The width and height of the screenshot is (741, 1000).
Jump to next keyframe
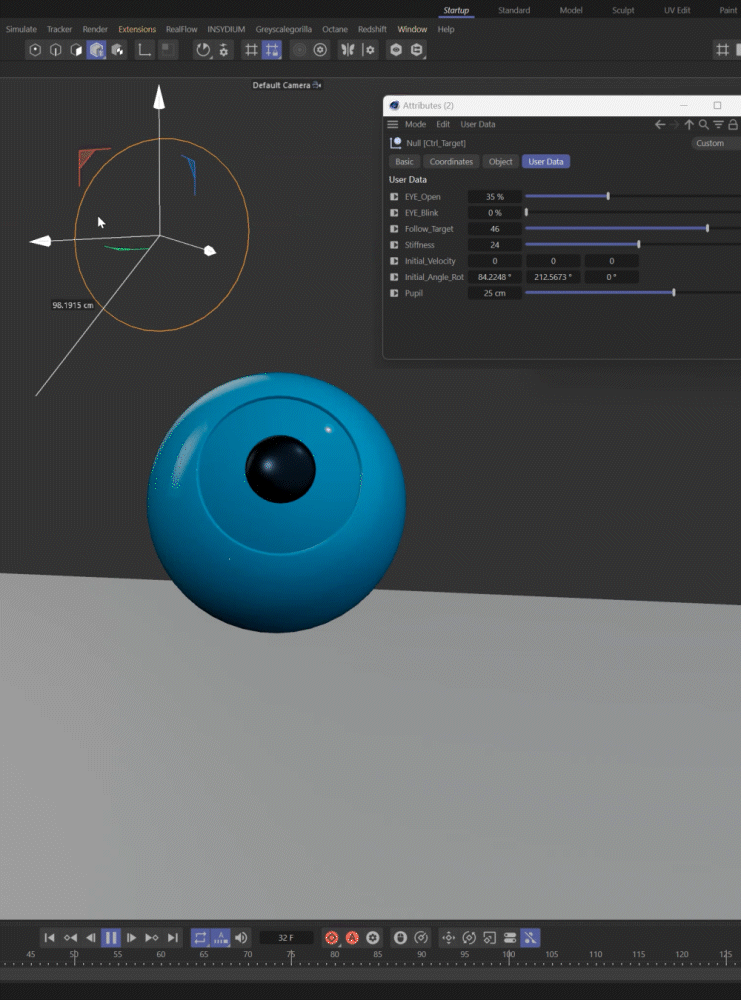pyautogui.click(x=152, y=938)
